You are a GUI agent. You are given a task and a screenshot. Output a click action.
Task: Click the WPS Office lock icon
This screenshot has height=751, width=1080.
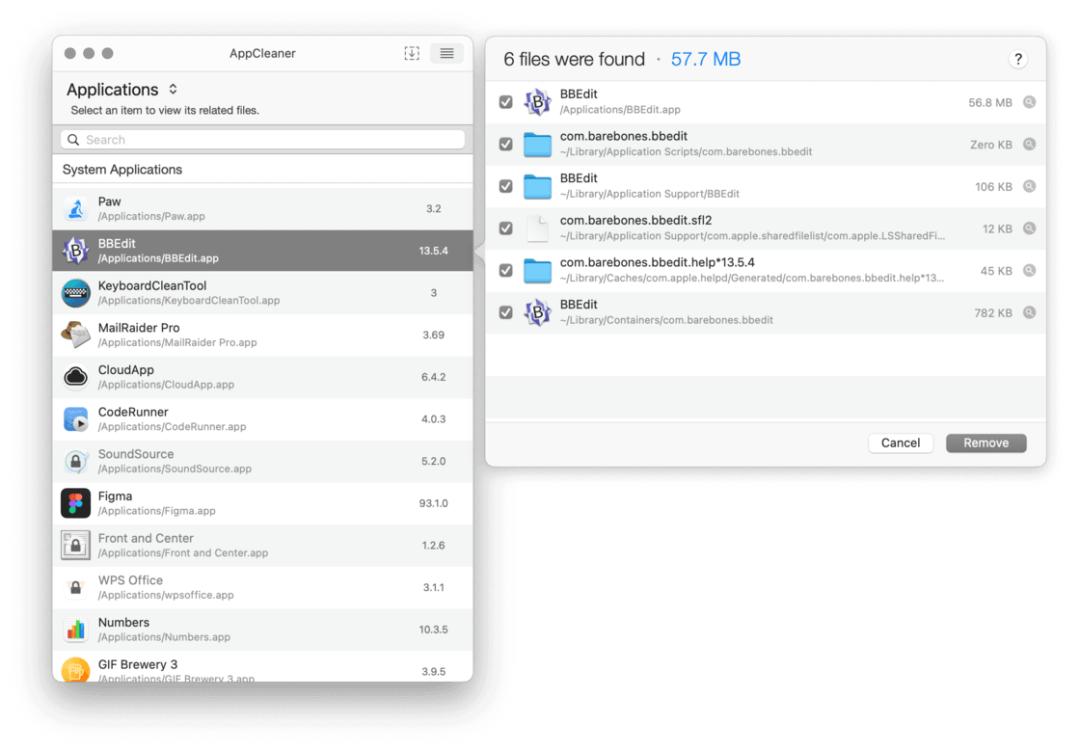(76, 588)
